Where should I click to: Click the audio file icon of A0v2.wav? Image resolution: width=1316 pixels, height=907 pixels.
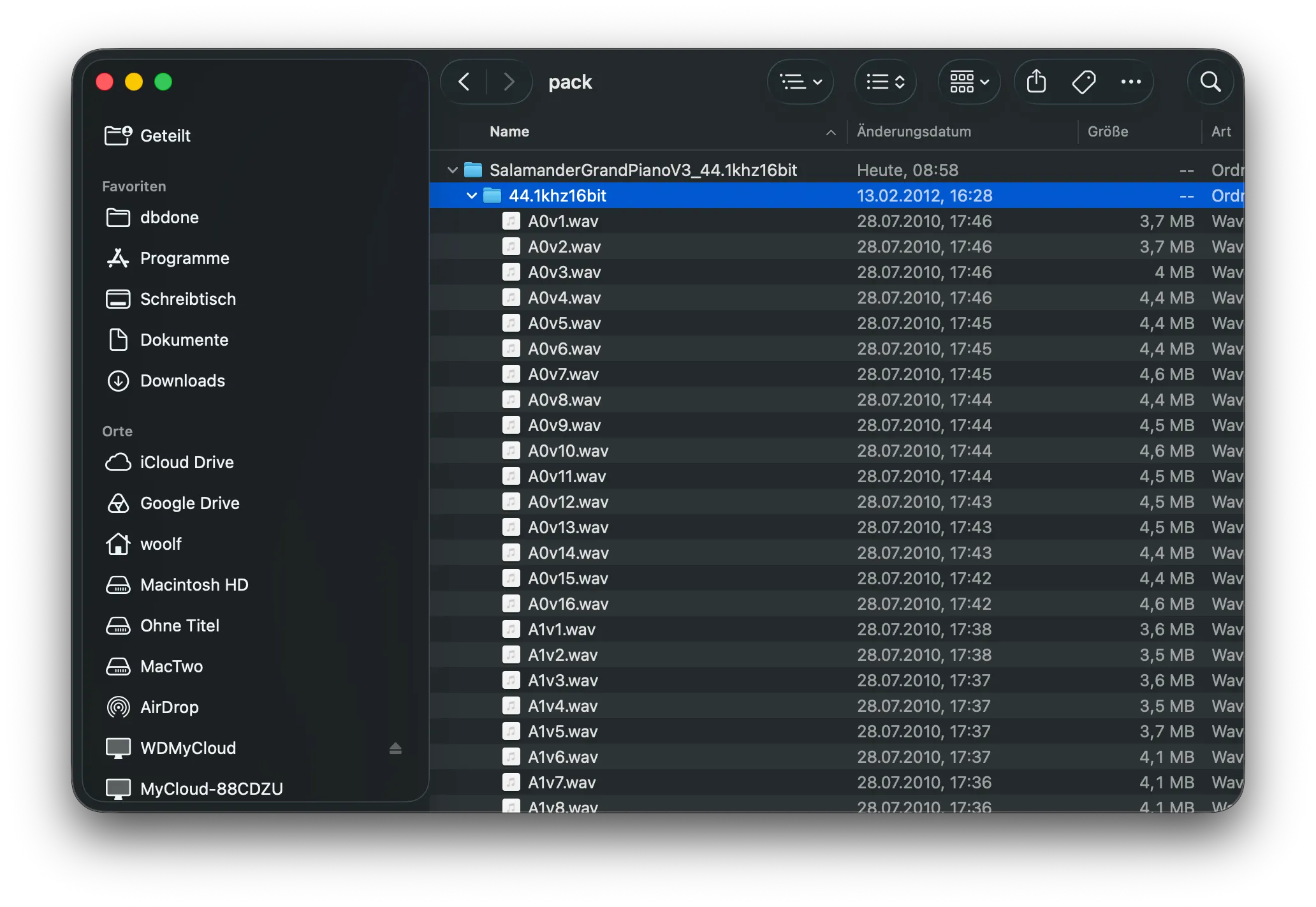click(511, 247)
